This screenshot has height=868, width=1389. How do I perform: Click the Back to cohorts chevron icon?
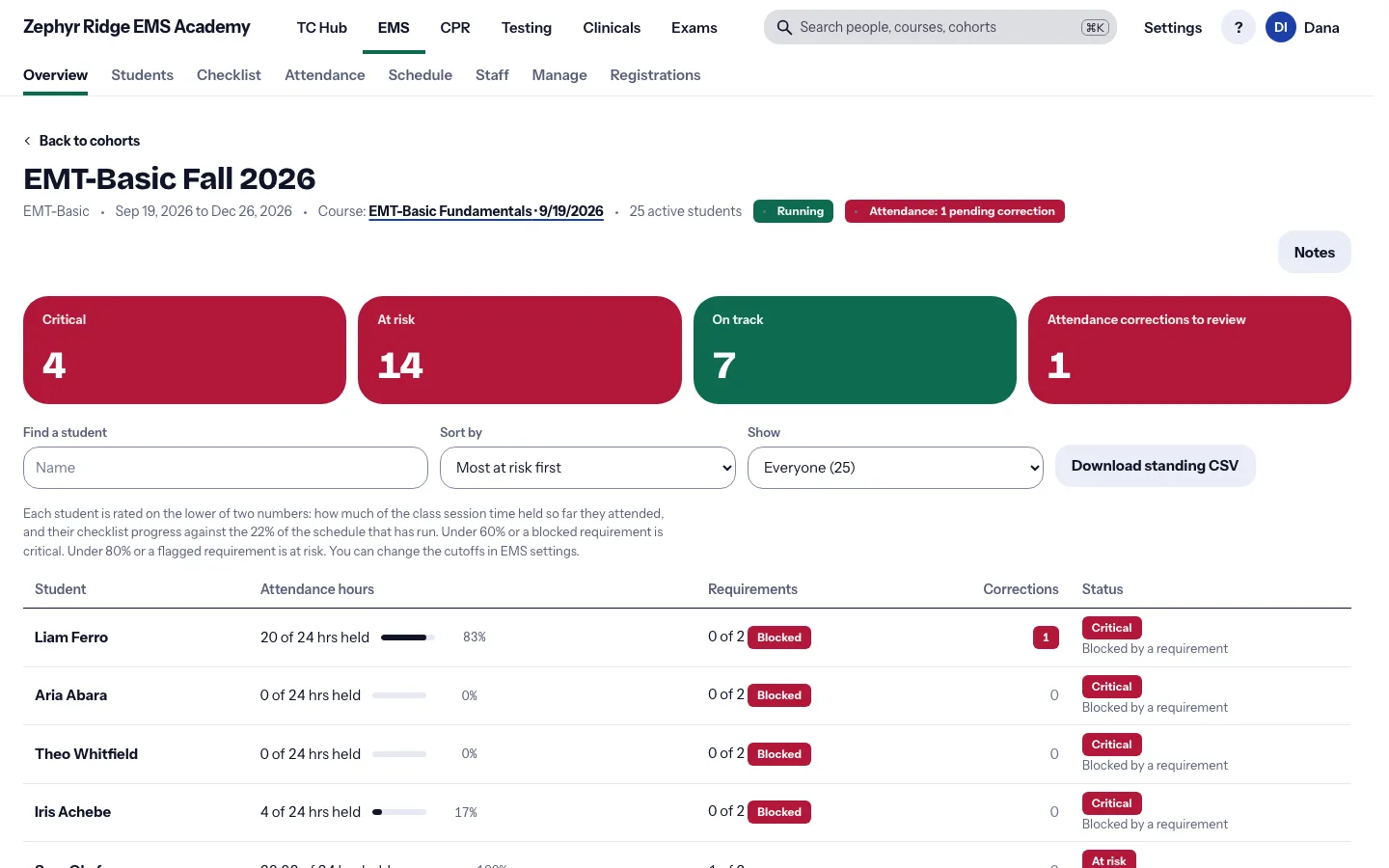point(27,141)
